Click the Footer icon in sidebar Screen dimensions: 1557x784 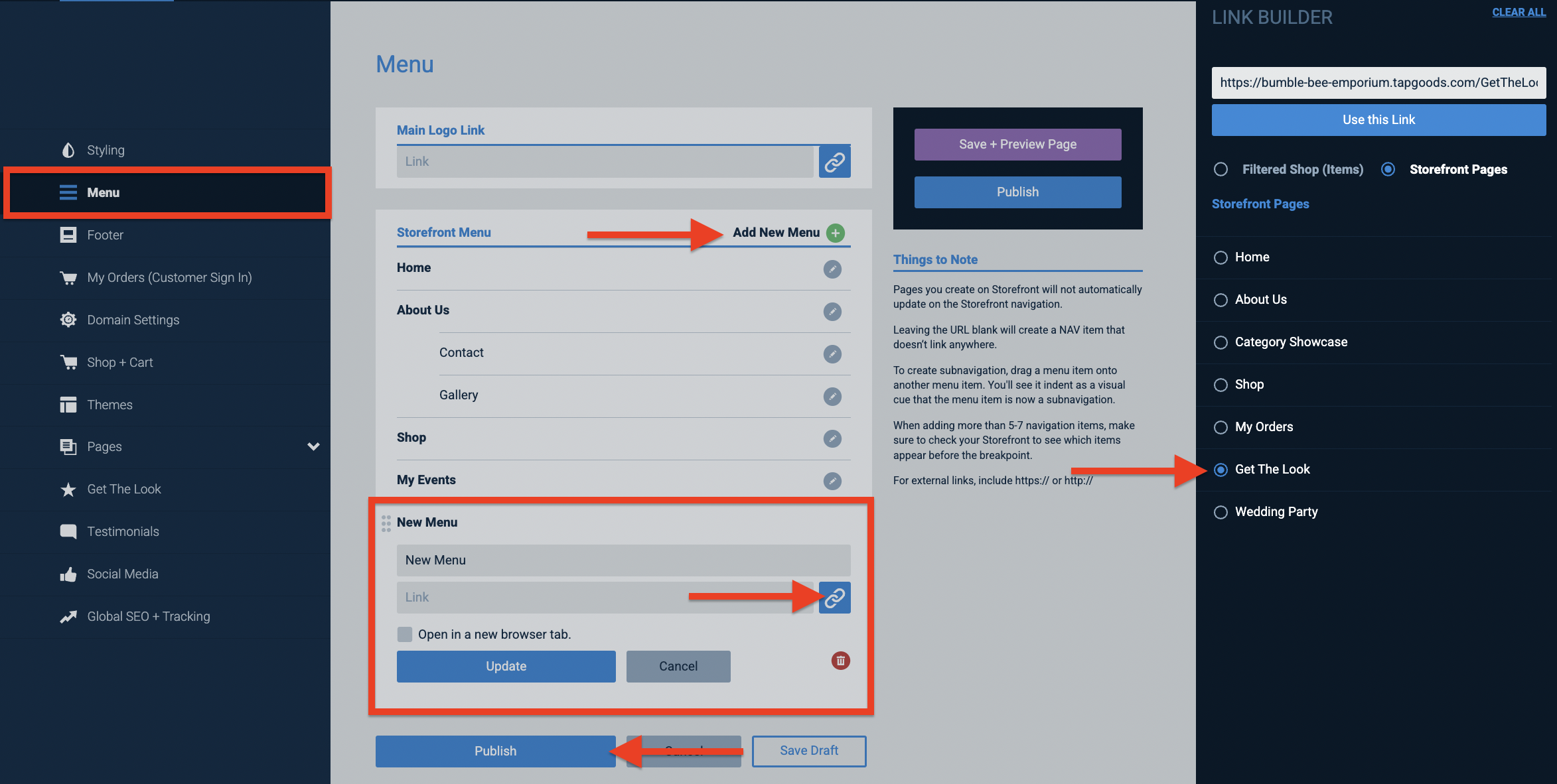68,235
